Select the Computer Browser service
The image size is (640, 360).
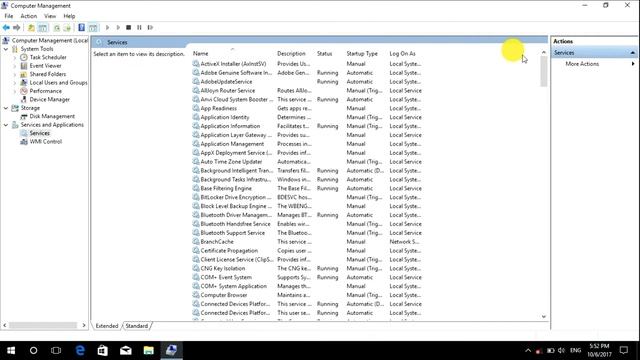(224, 295)
